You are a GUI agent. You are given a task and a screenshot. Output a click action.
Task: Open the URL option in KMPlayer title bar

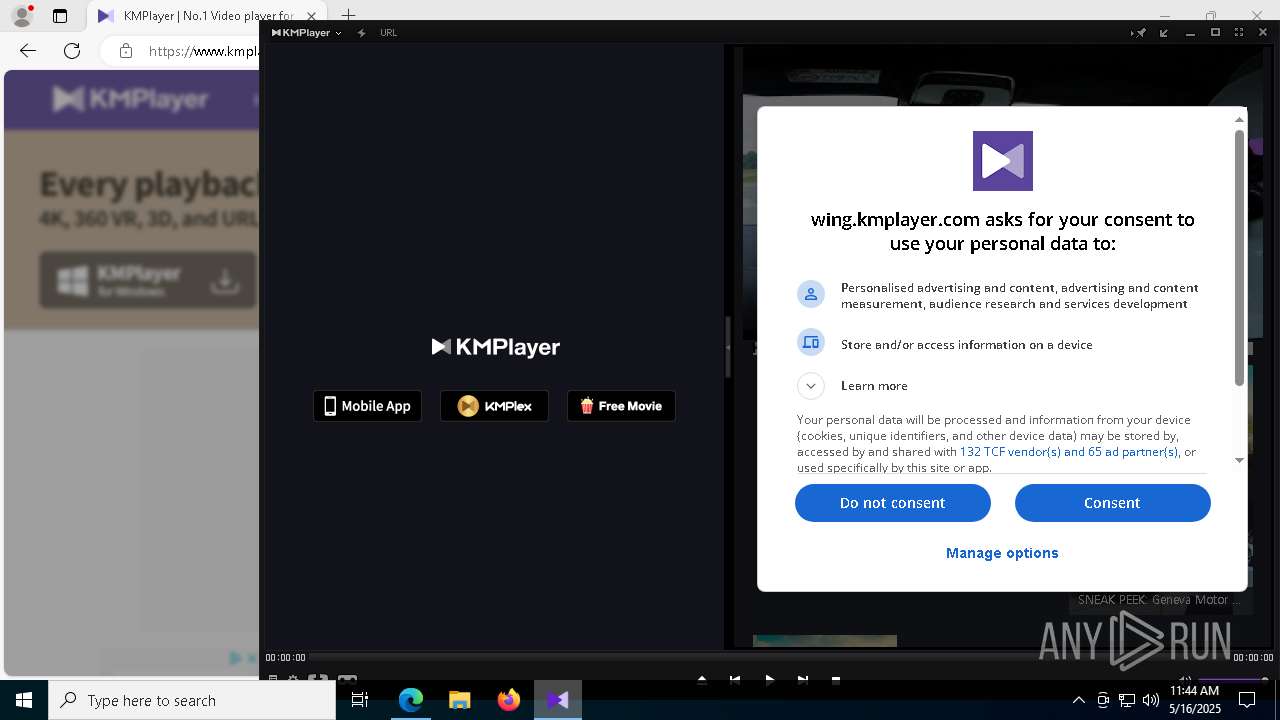click(x=388, y=33)
